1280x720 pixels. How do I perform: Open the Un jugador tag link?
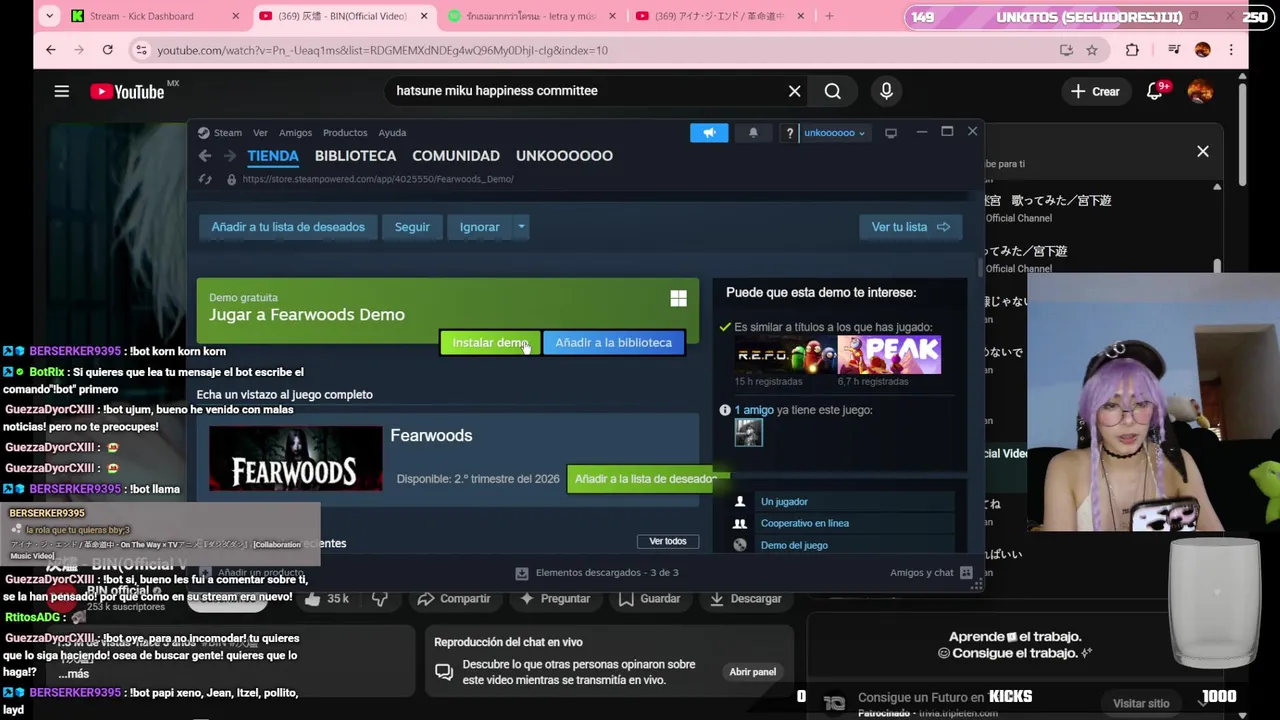(784, 502)
